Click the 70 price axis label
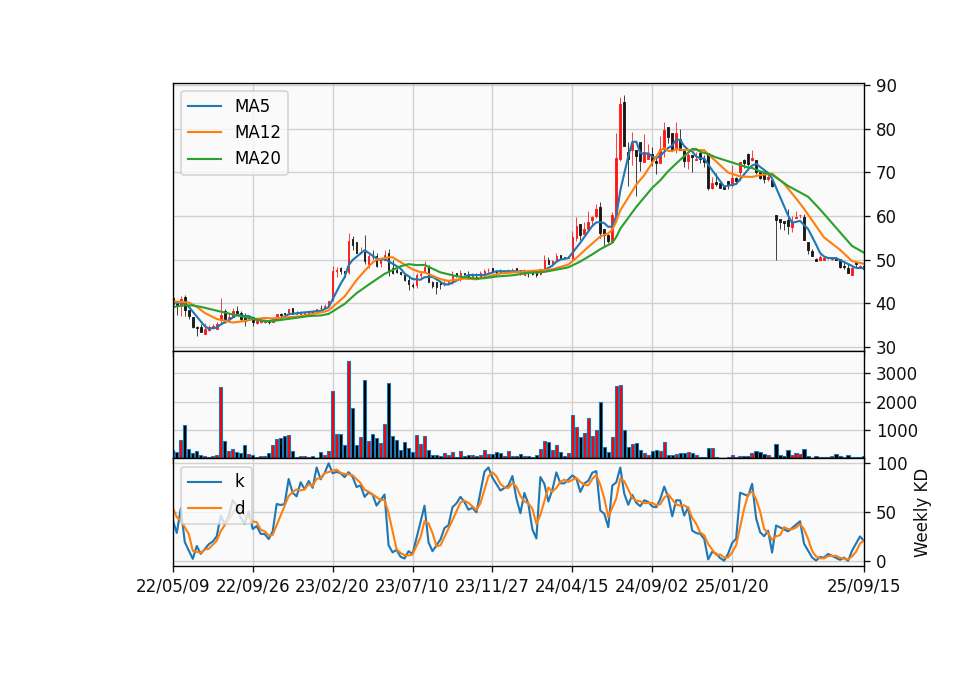The image size is (960, 690). tap(886, 173)
